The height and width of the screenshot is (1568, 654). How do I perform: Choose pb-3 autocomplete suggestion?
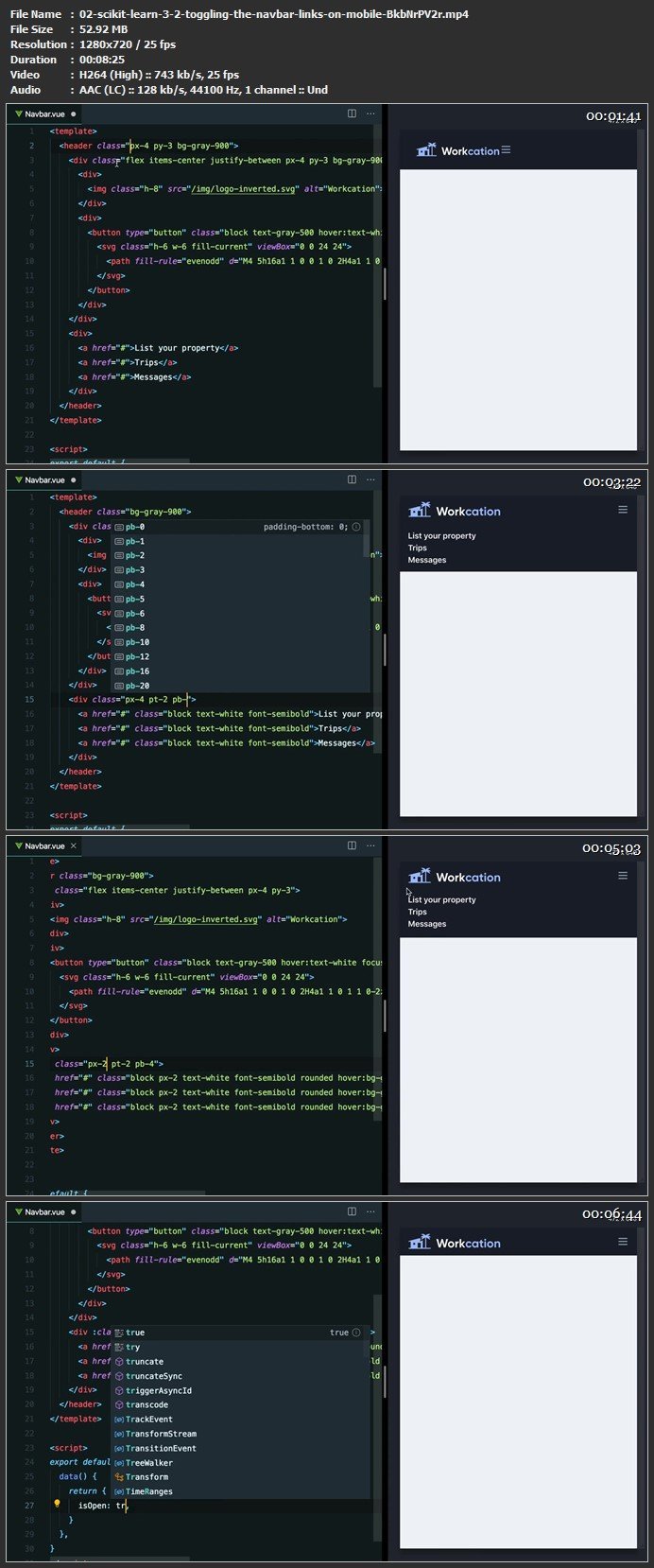(x=238, y=570)
